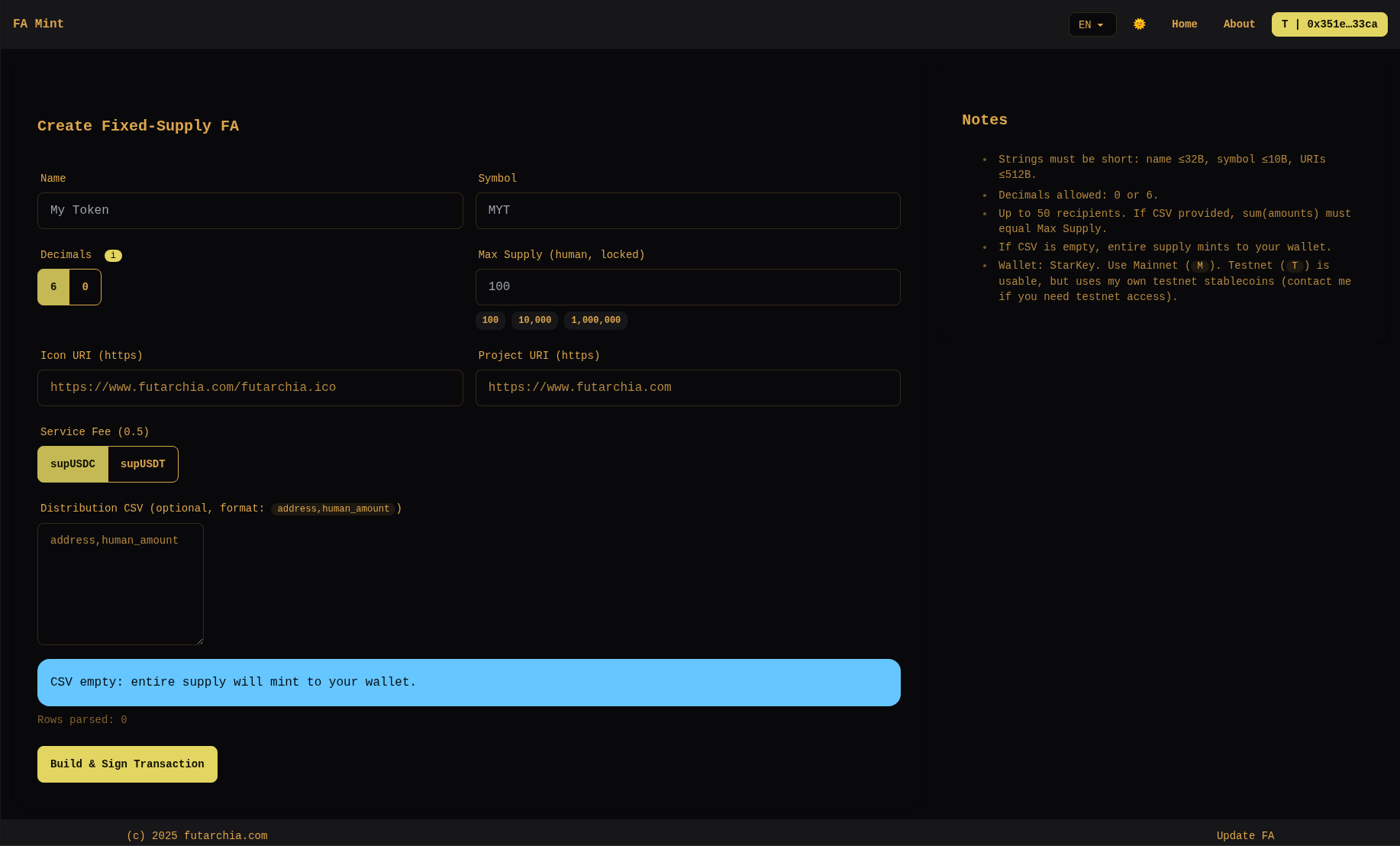Click the address,human_amount format chip

coord(334,509)
